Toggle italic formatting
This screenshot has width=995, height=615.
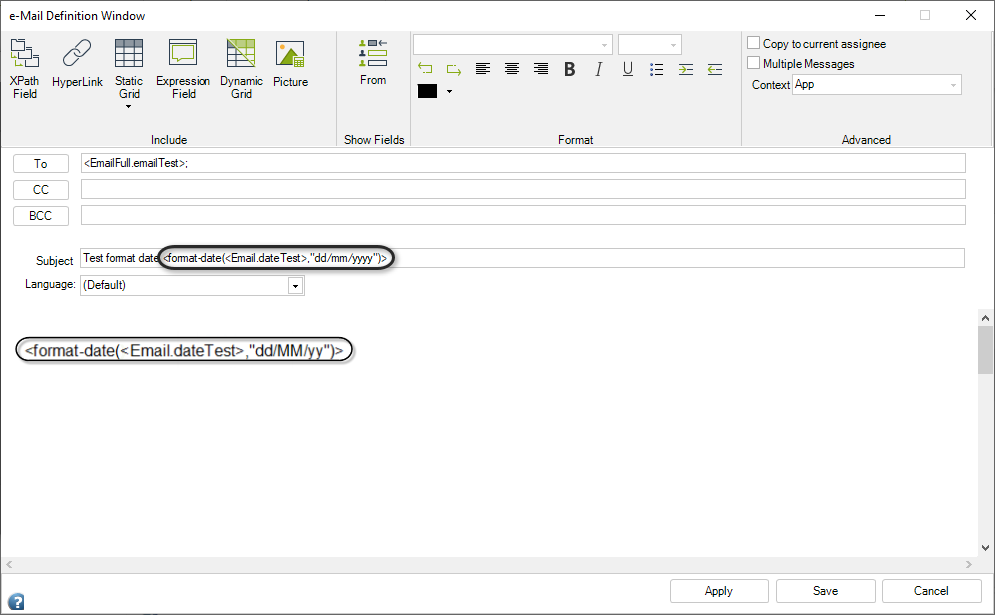598,69
